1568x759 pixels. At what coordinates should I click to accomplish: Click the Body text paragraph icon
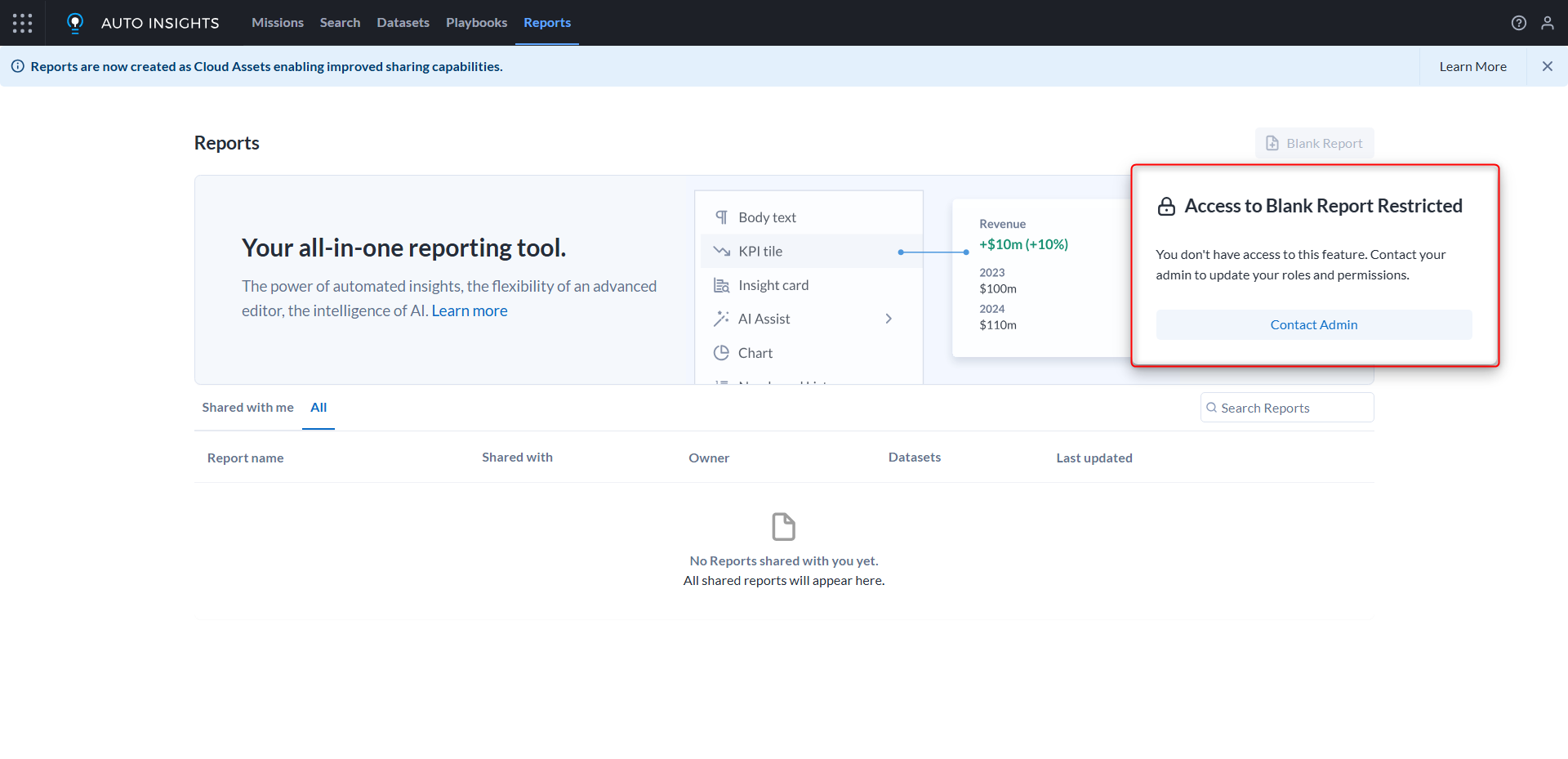pyautogui.click(x=722, y=217)
